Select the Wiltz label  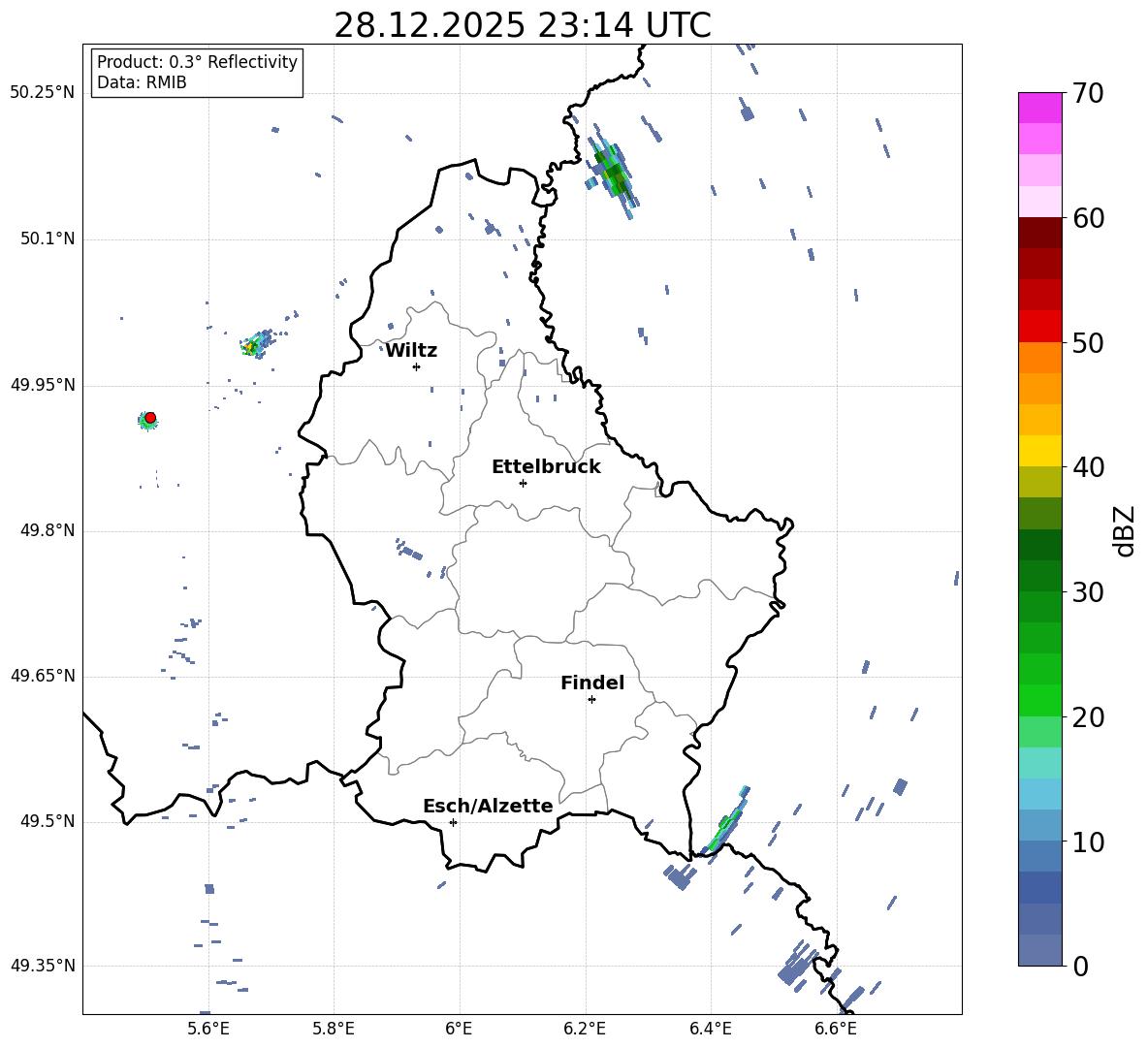411,351
